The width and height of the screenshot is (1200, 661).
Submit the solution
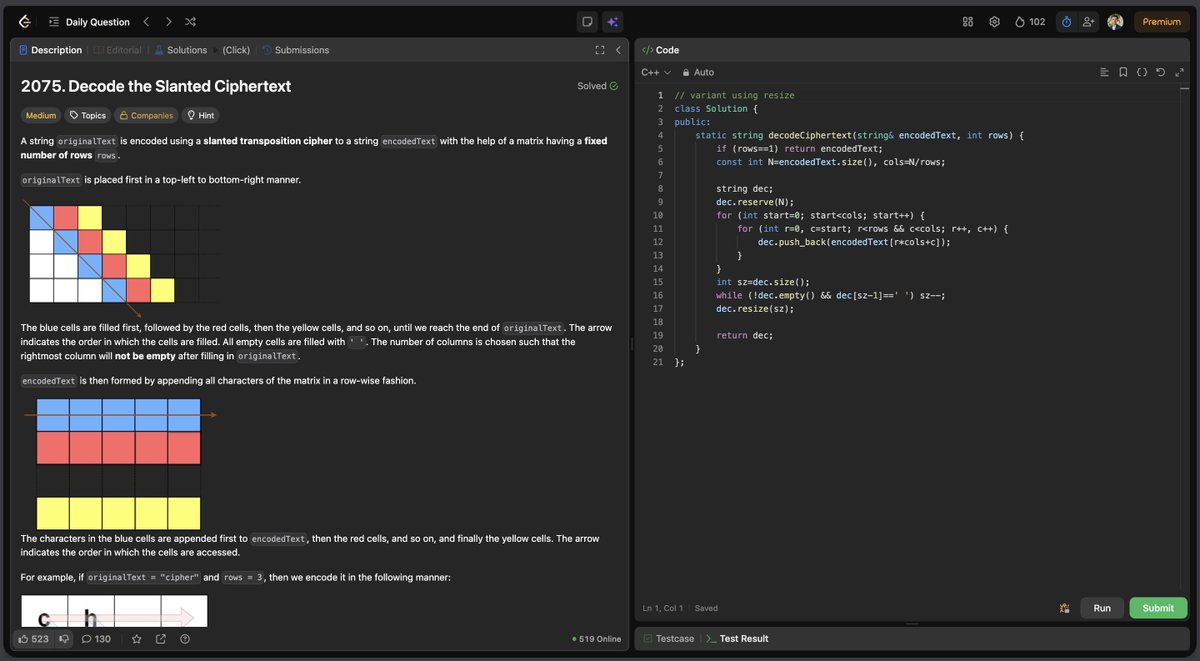click(x=1158, y=608)
